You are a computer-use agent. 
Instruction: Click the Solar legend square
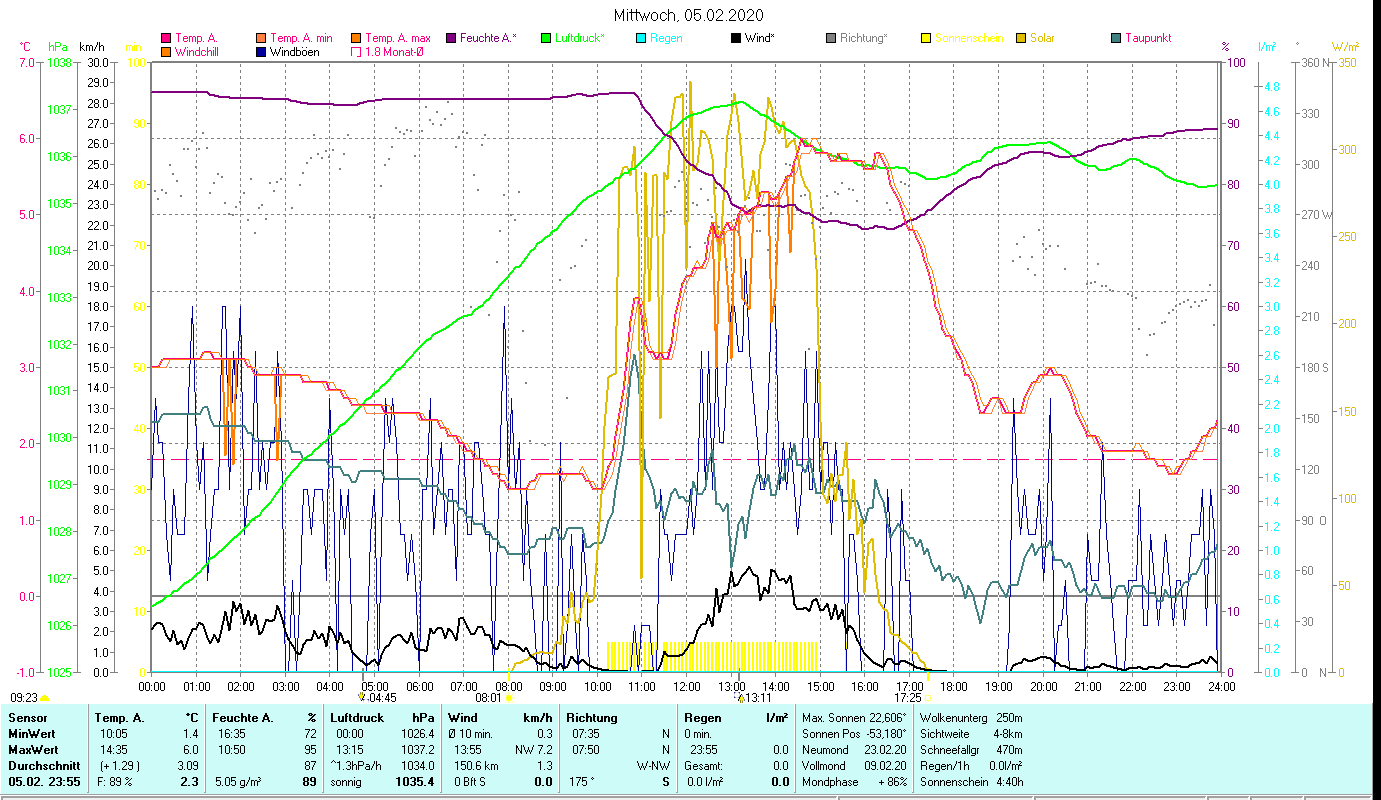[1021, 39]
